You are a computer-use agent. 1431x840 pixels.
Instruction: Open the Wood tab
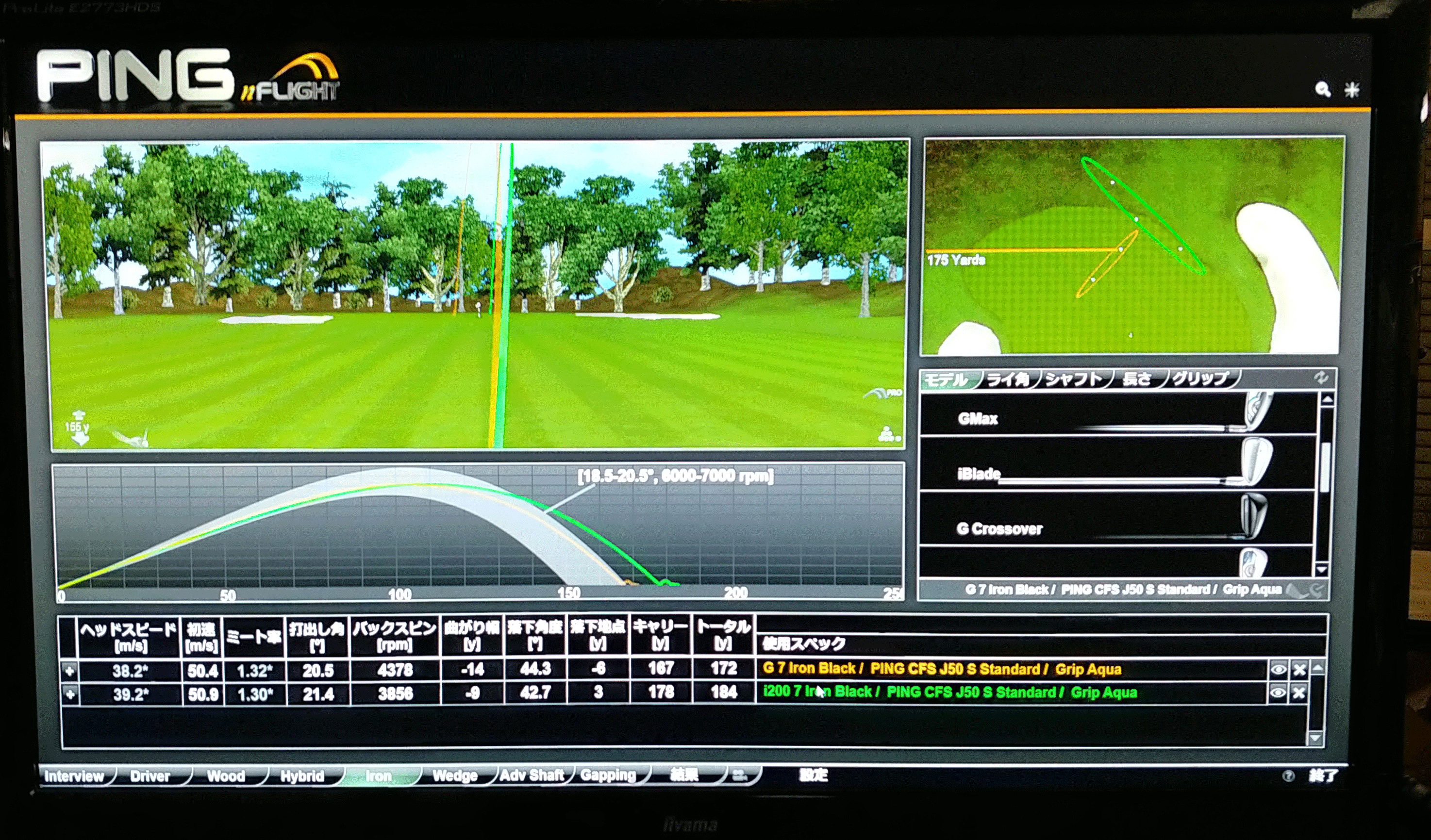[x=226, y=776]
